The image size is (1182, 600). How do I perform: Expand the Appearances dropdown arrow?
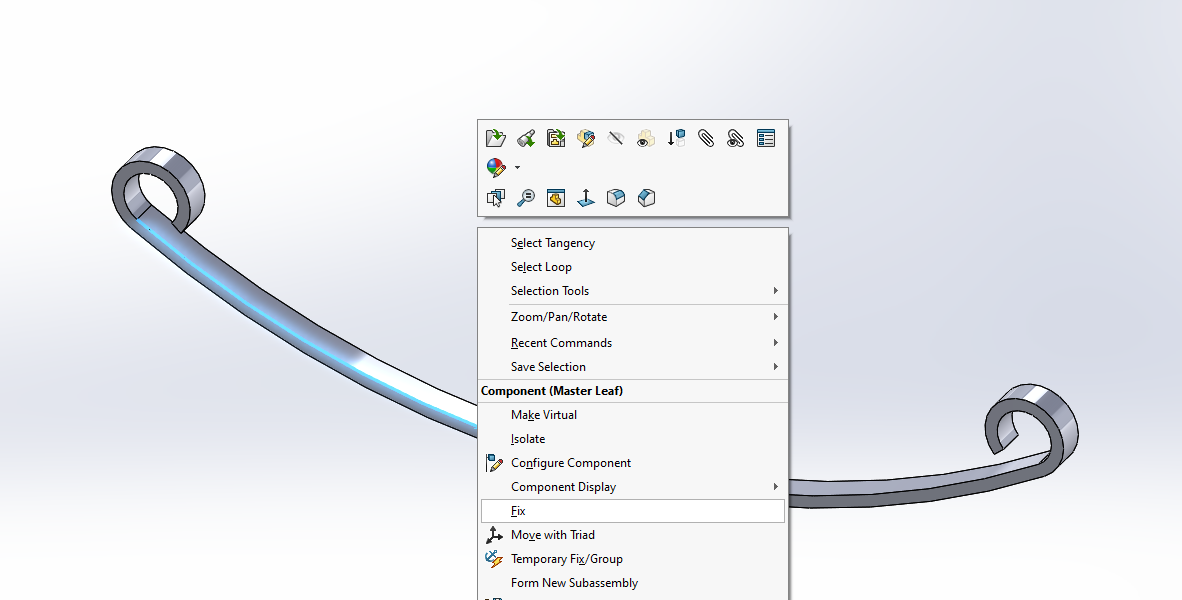click(517, 168)
